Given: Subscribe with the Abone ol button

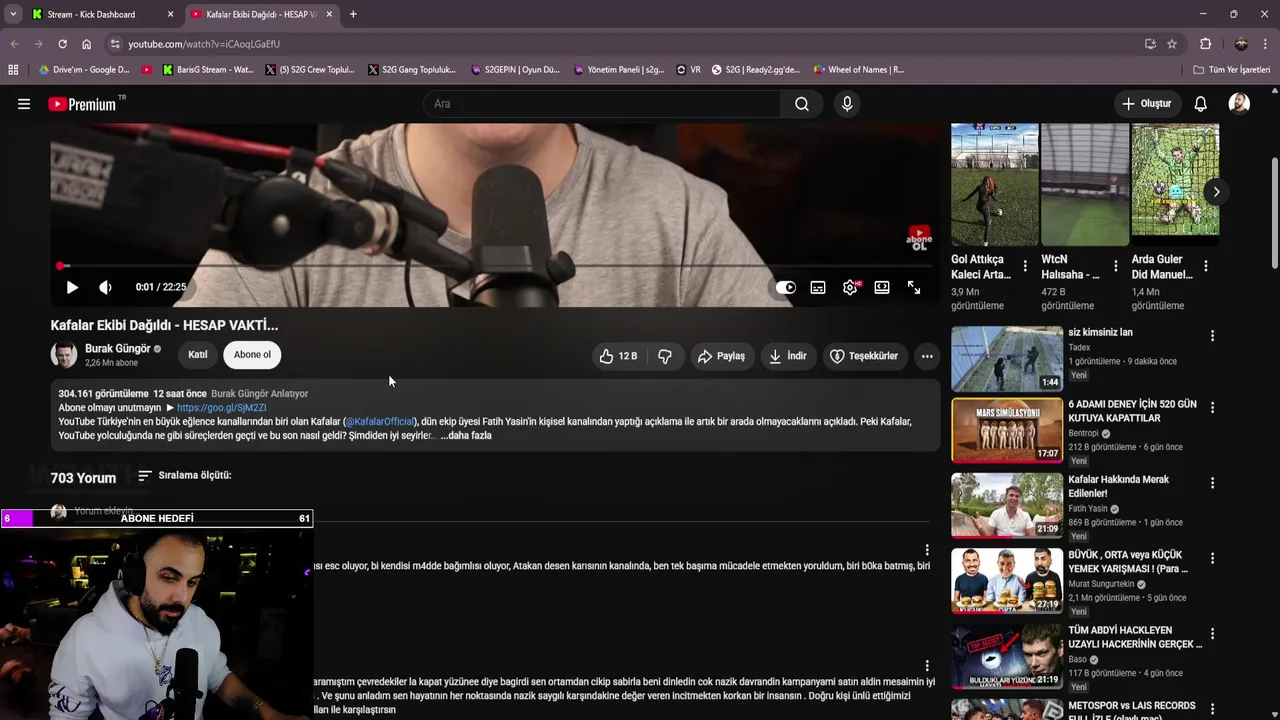Looking at the screenshot, I should (x=252, y=355).
